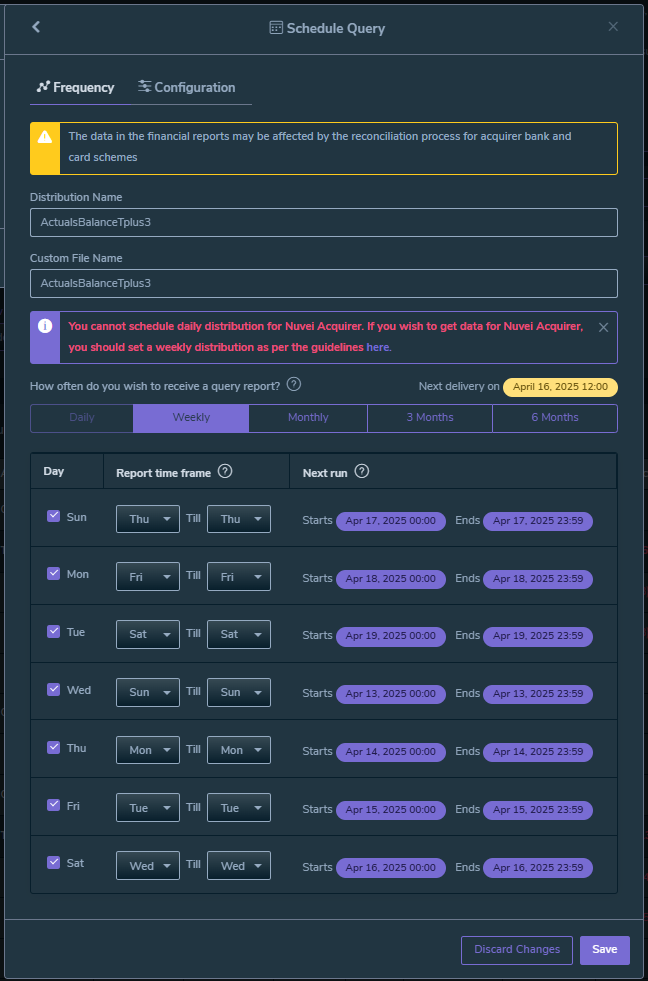
Task: Click the purple info icon
Action: point(45,326)
